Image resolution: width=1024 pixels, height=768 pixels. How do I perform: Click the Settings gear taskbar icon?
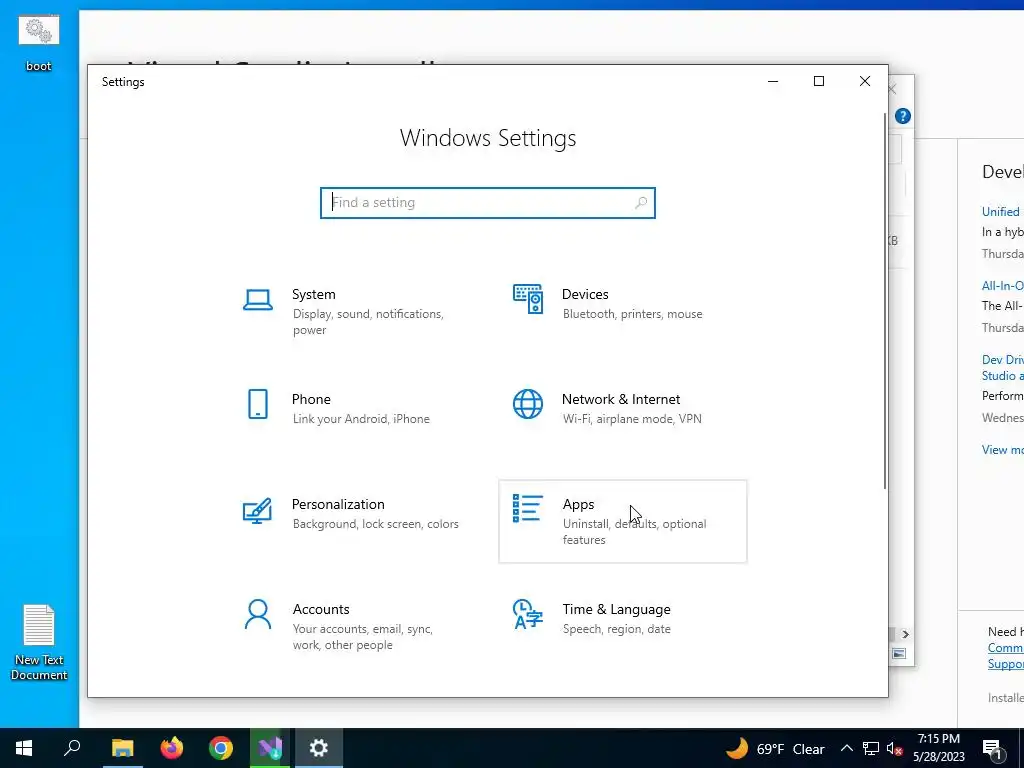tap(319, 748)
